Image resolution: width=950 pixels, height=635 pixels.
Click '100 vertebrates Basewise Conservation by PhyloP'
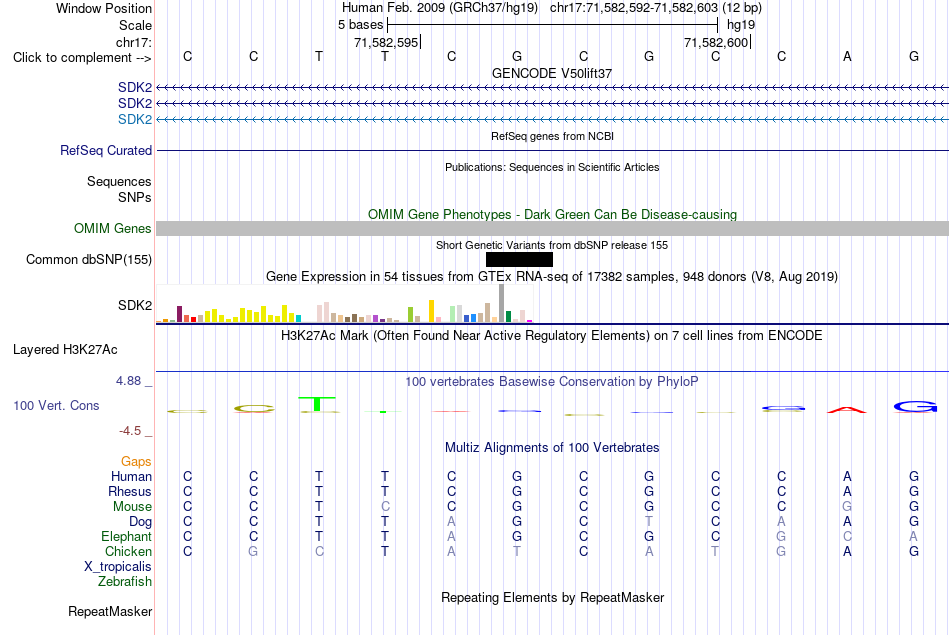point(552,382)
